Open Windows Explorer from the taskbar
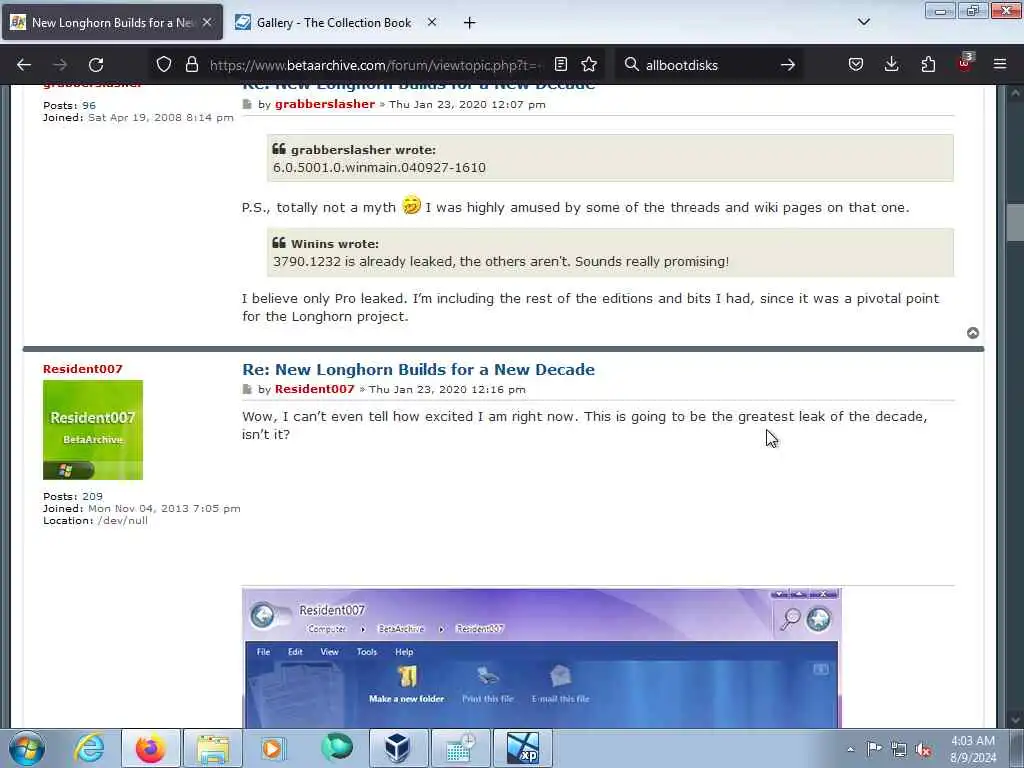This screenshot has width=1024, height=768. click(213, 748)
